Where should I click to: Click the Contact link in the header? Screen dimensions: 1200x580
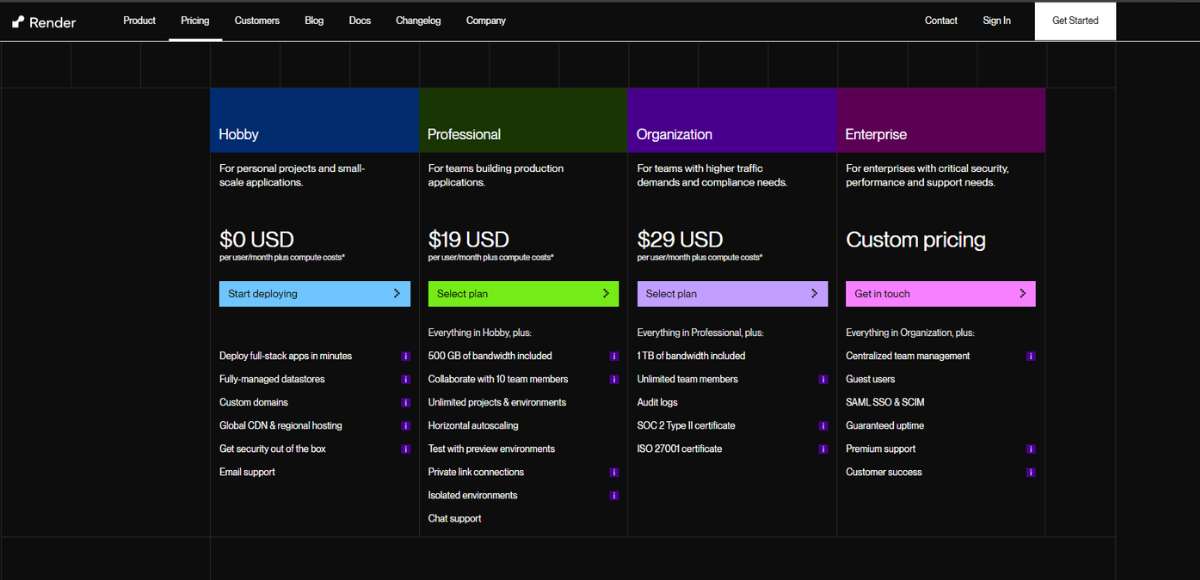(x=941, y=20)
